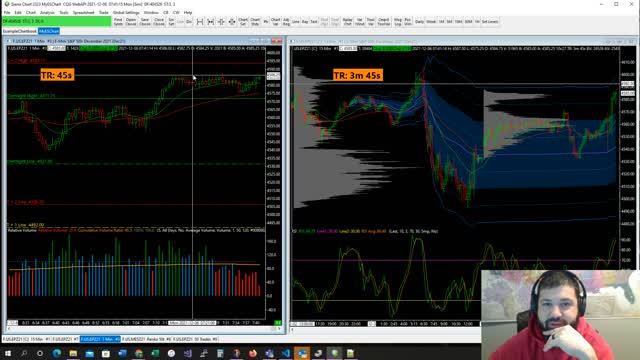Select the Ray drawing tool
Screen dimensions: 640x360
coord(305,22)
